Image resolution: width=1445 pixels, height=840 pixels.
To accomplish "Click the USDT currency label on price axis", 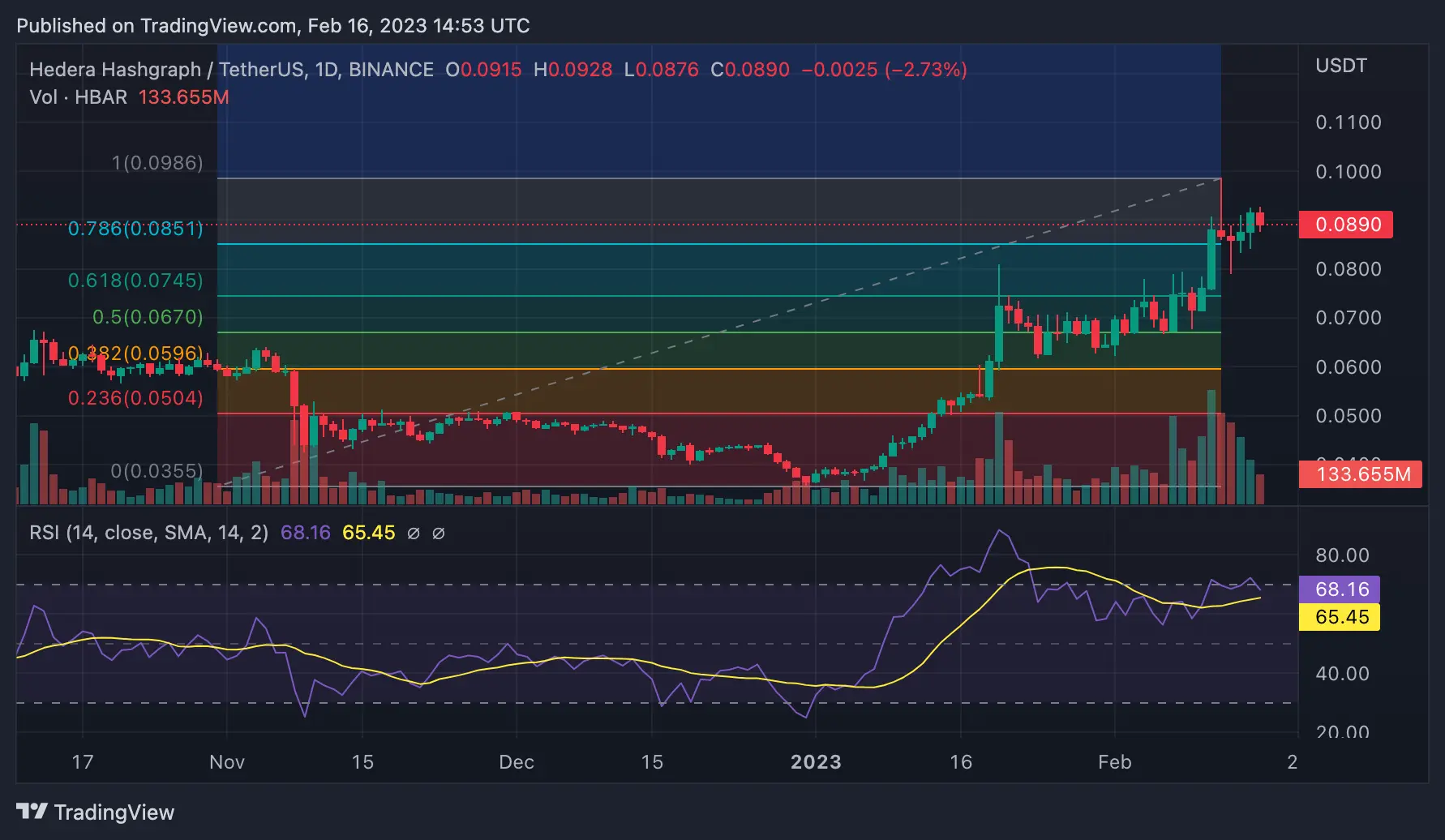I will (1341, 66).
